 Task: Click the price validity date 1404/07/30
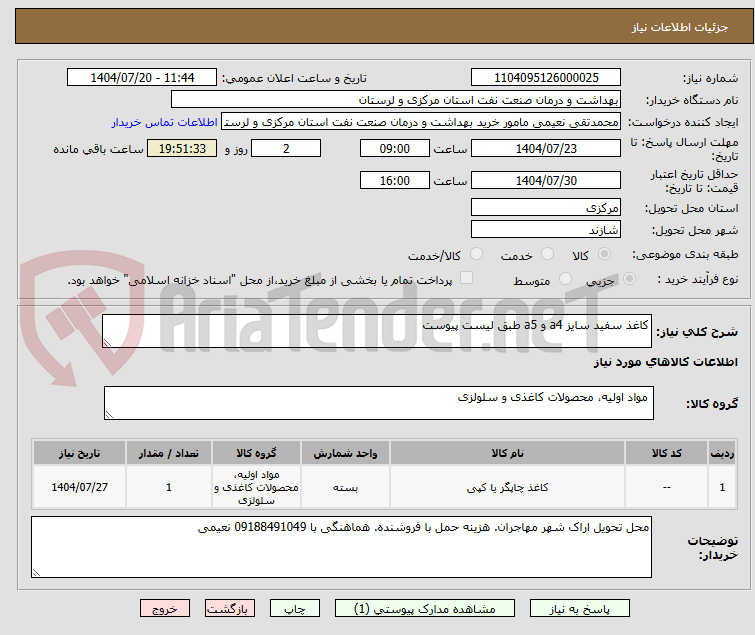click(546, 181)
